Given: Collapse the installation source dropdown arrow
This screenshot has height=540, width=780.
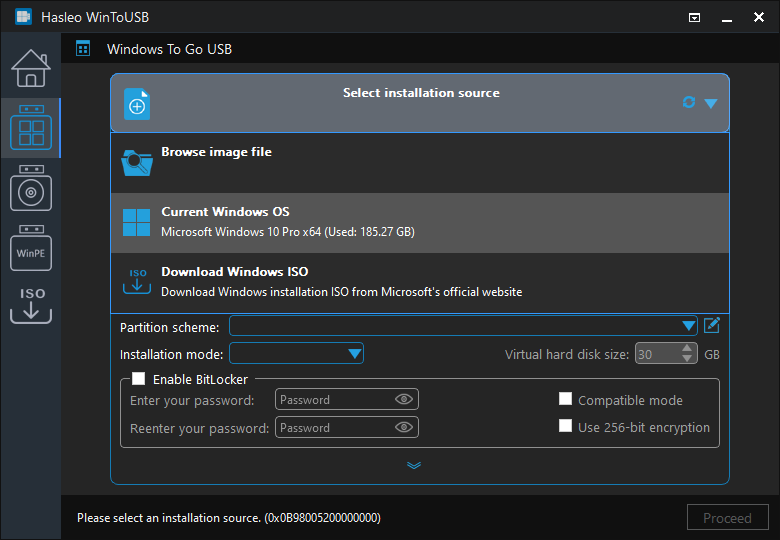Looking at the screenshot, I should (x=711, y=103).
